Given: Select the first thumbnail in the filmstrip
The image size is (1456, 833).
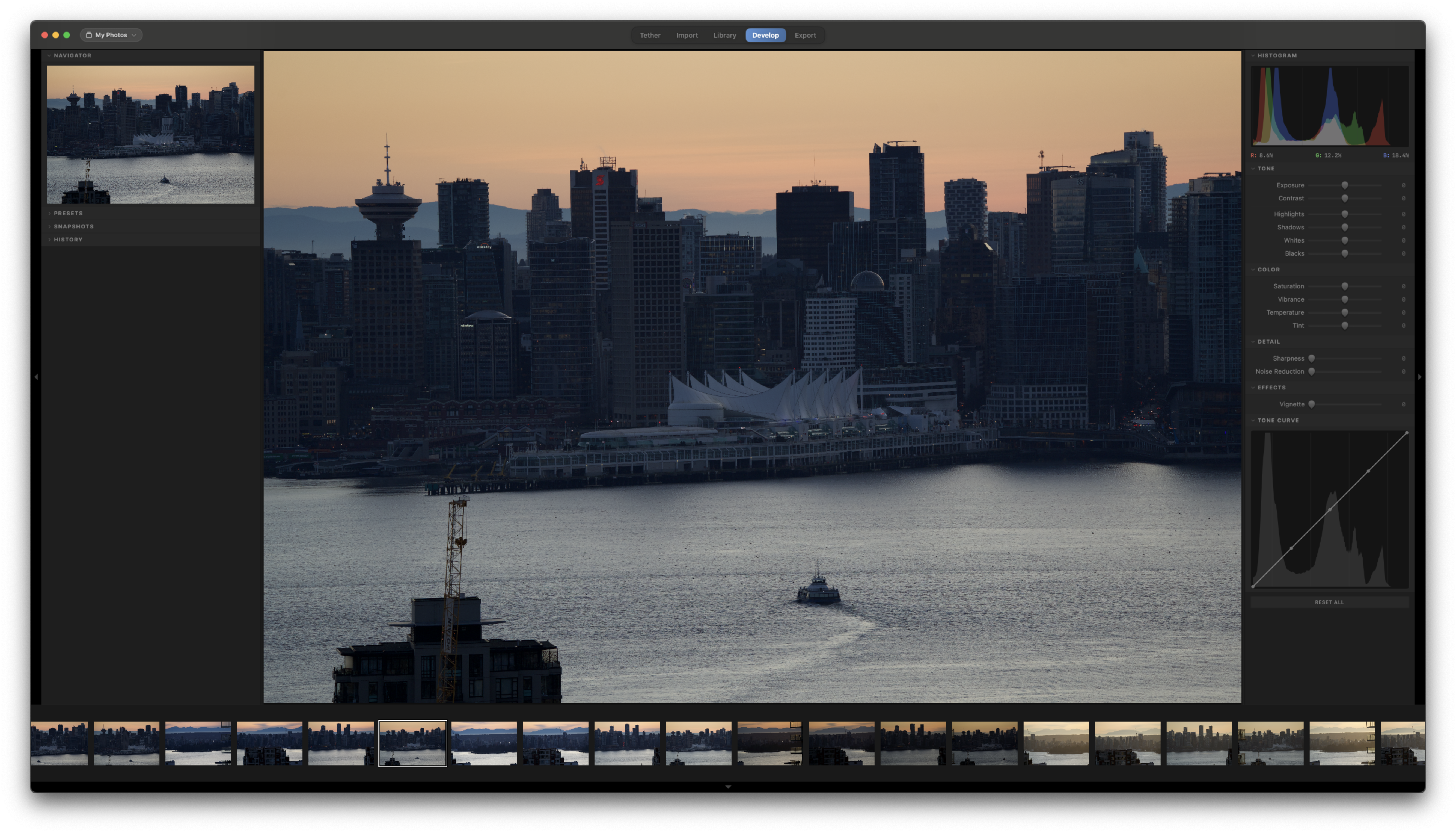Looking at the screenshot, I should [60, 743].
